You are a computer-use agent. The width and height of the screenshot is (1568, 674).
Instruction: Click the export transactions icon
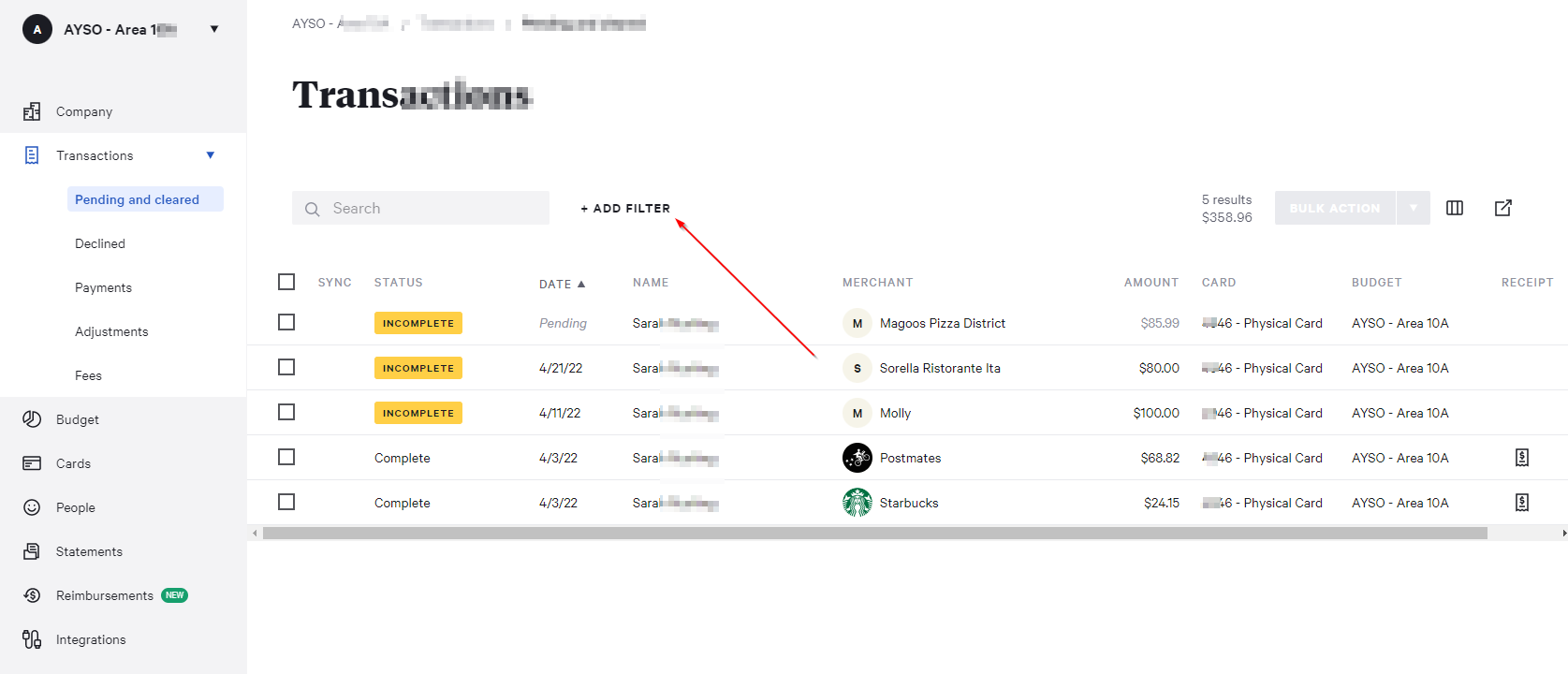point(1502,208)
